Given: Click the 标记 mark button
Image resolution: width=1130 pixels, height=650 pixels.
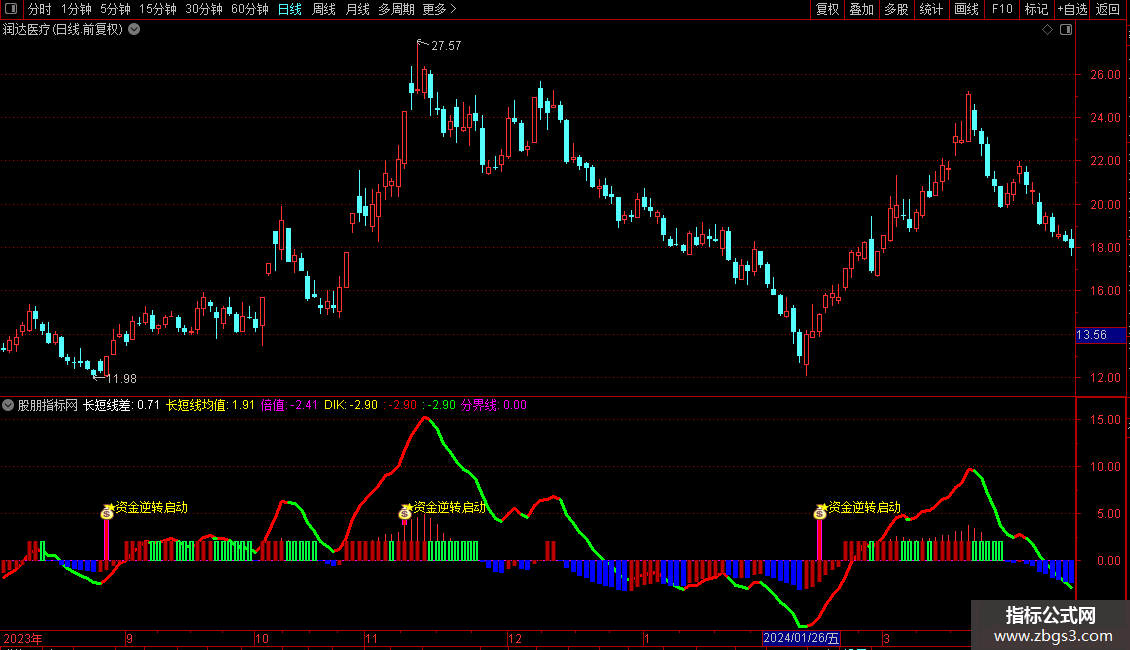Looking at the screenshot, I should (x=1036, y=9).
